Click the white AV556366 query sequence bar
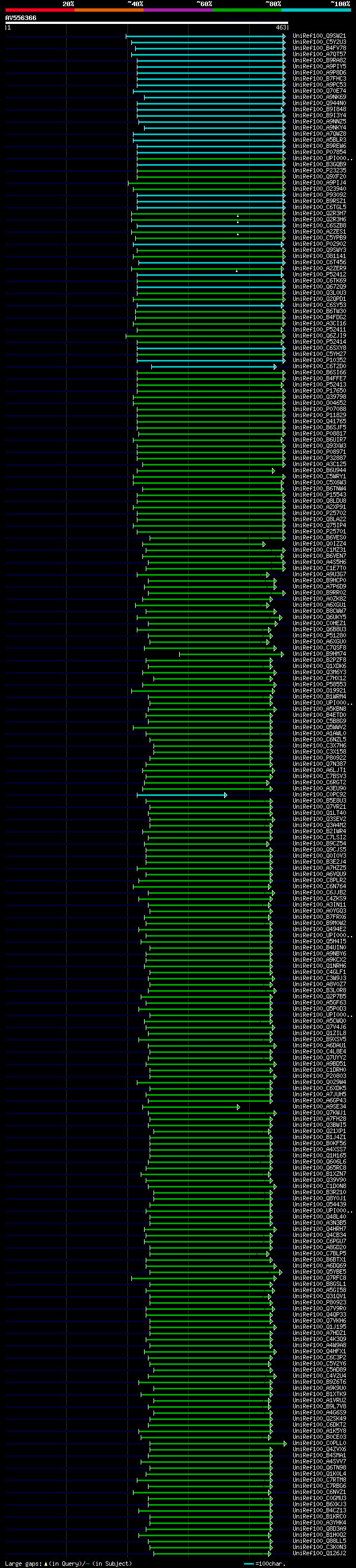Image resolution: width=356 pixels, height=1568 pixels. (x=147, y=23)
